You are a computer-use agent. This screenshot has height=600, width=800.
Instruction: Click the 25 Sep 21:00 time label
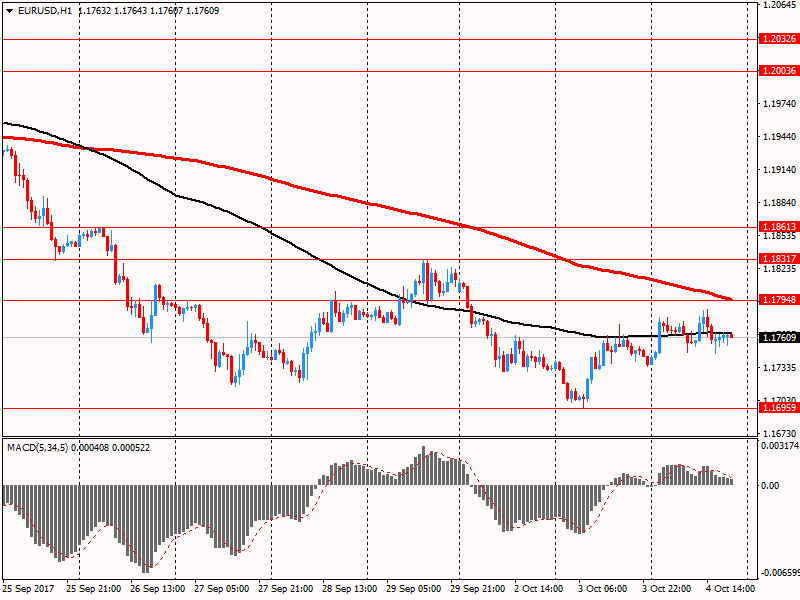coord(93,589)
